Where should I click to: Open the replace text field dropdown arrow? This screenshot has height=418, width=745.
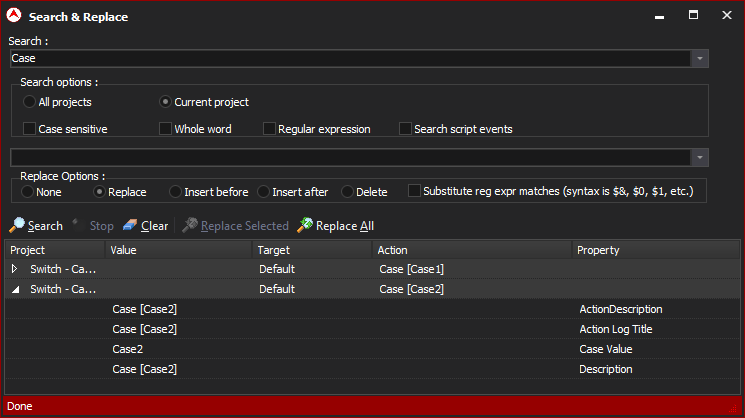click(x=699, y=157)
